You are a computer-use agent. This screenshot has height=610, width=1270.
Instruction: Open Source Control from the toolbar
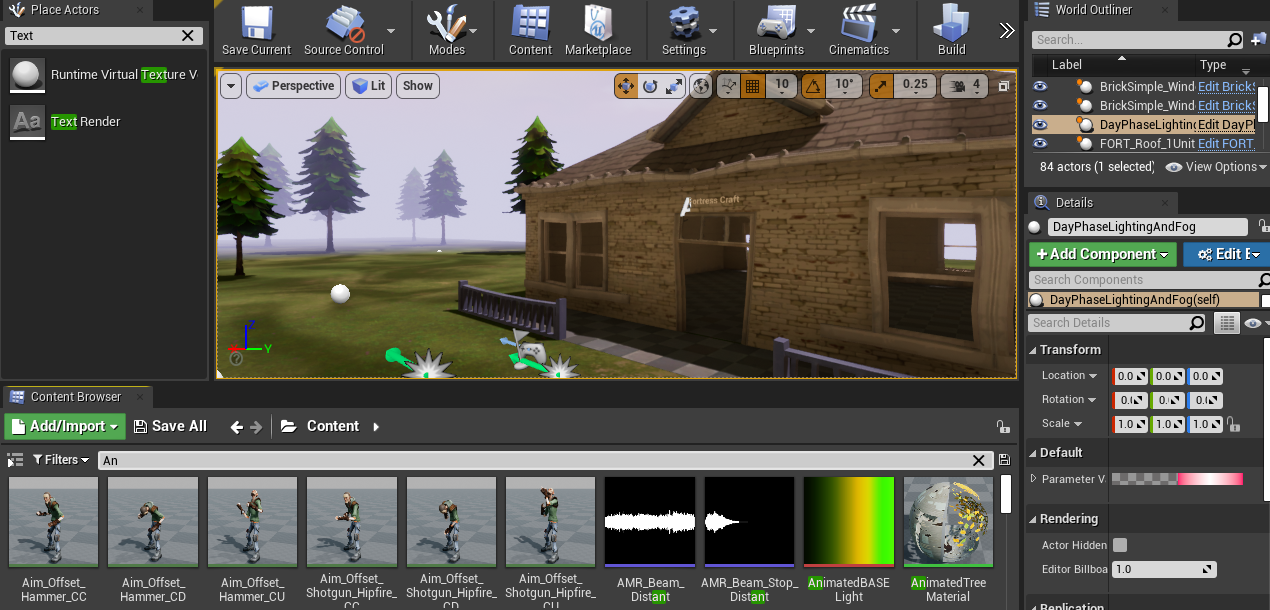click(344, 31)
